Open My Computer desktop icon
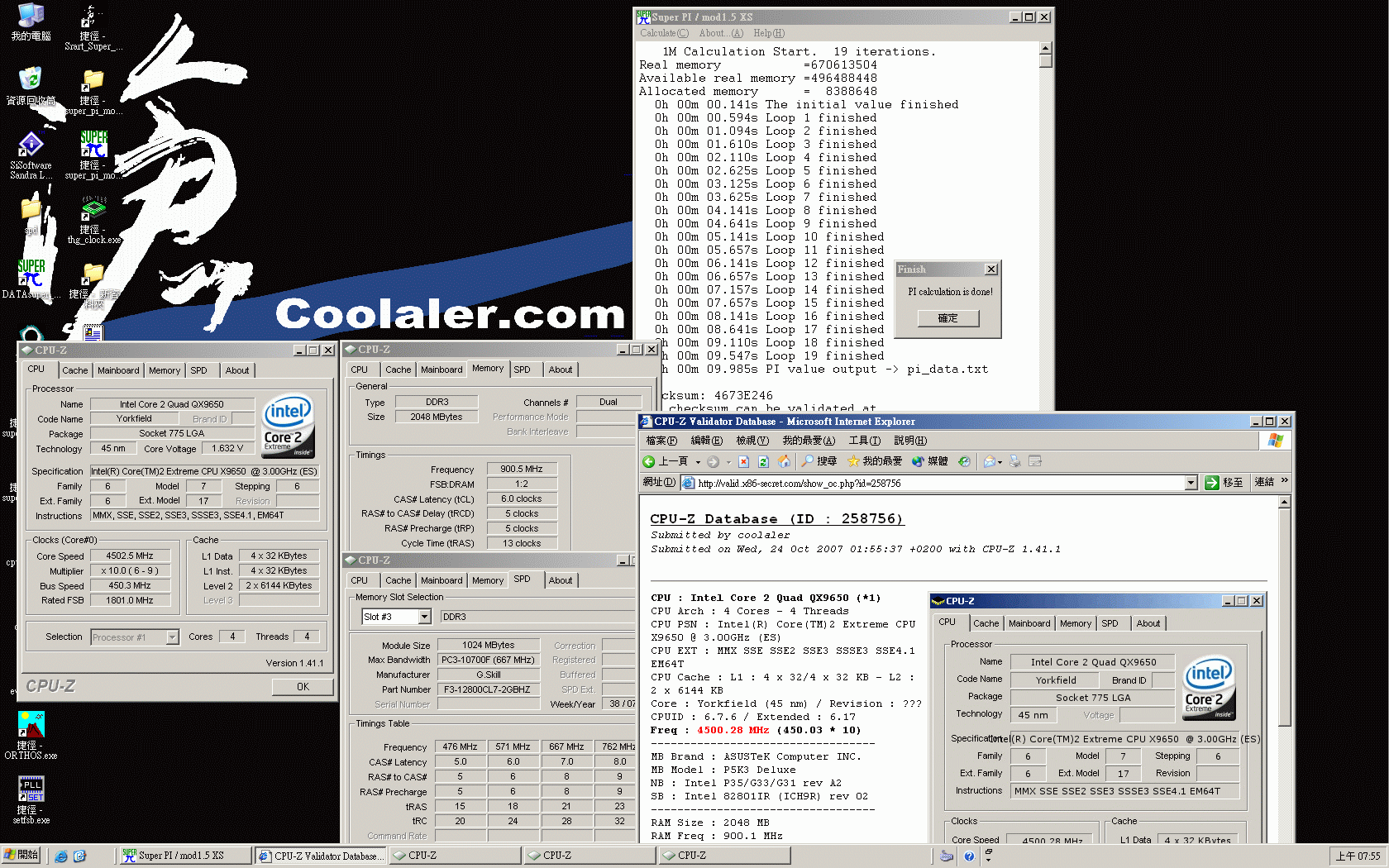The height and width of the screenshot is (868, 1389). click(x=31, y=22)
